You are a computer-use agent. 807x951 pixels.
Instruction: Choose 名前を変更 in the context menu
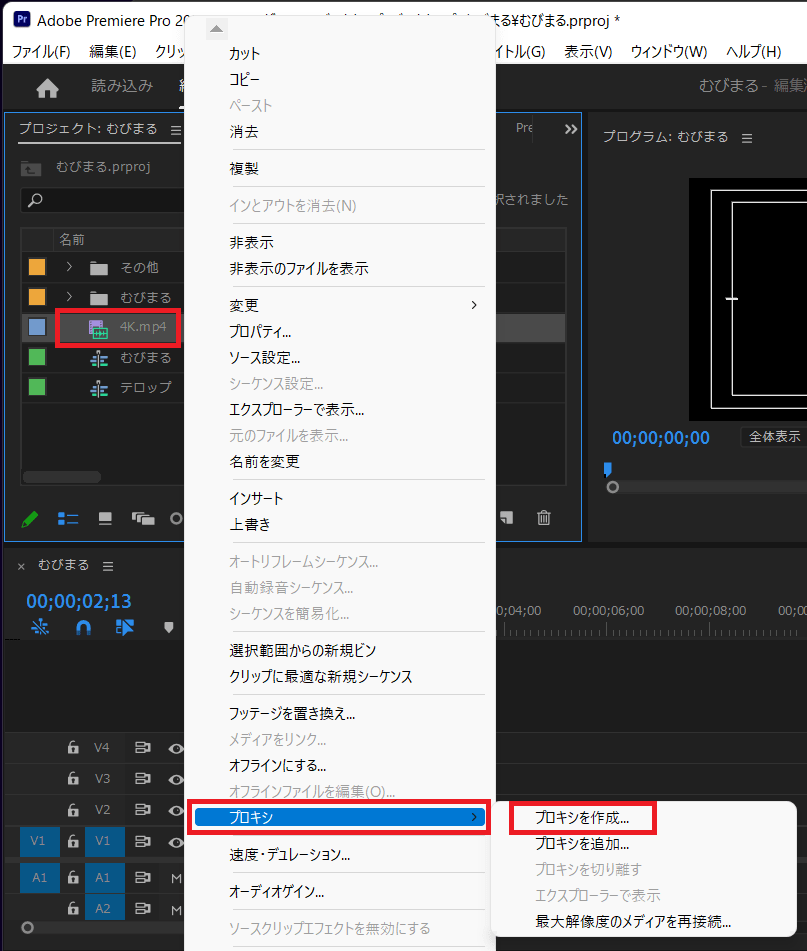(265, 461)
